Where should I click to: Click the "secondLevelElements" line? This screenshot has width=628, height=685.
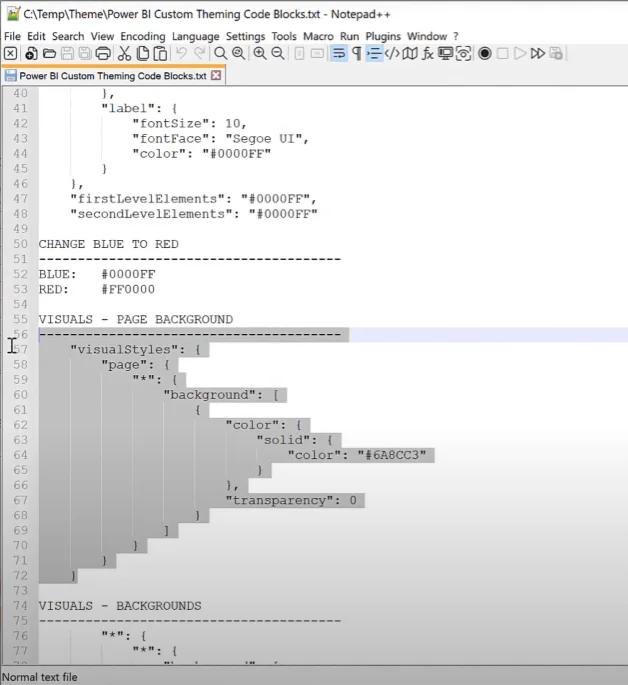tap(194, 214)
